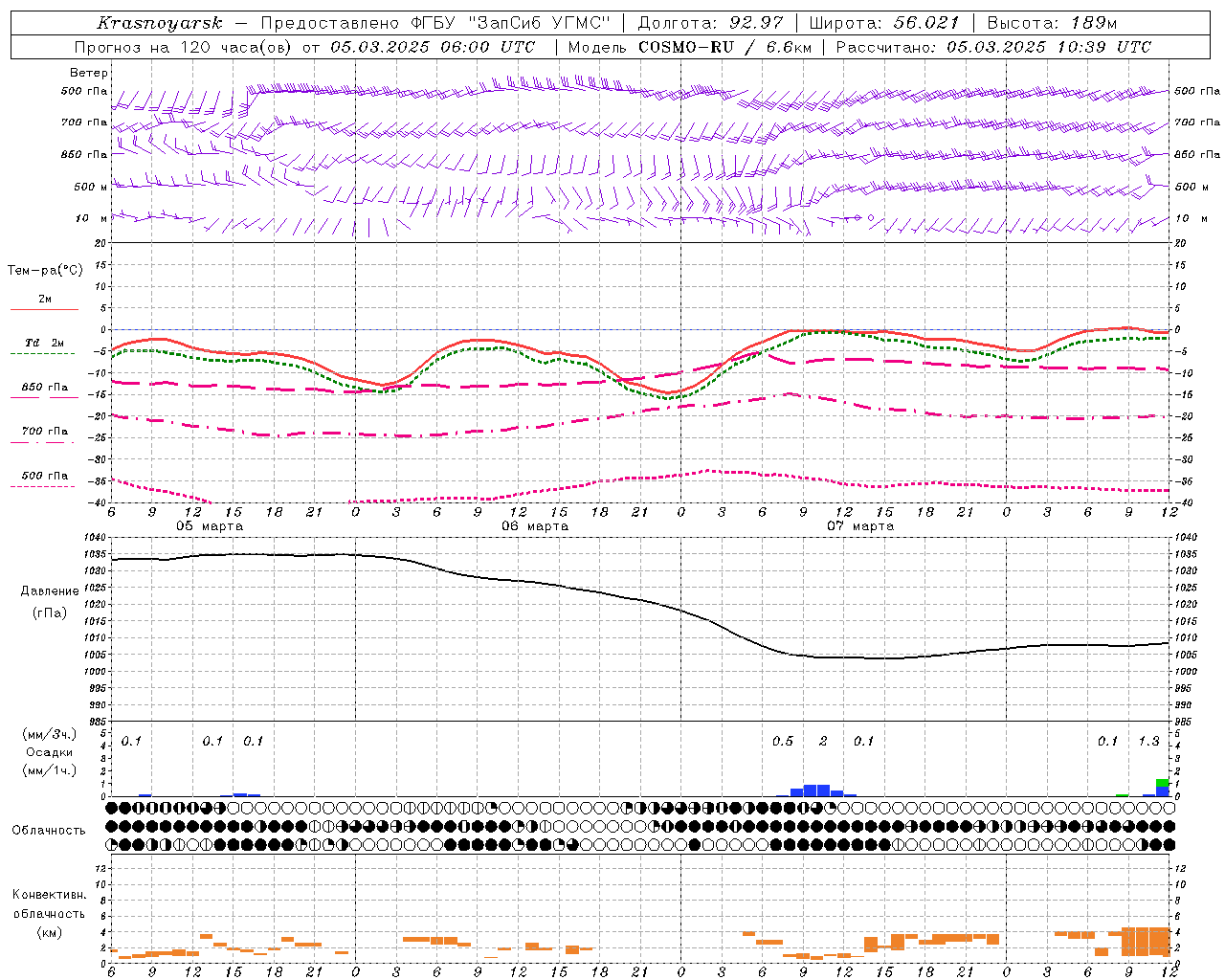Click the 'Td 2м' dew point legend label
Image resolution: width=1225 pixels, height=980 pixels.
pos(45,343)
